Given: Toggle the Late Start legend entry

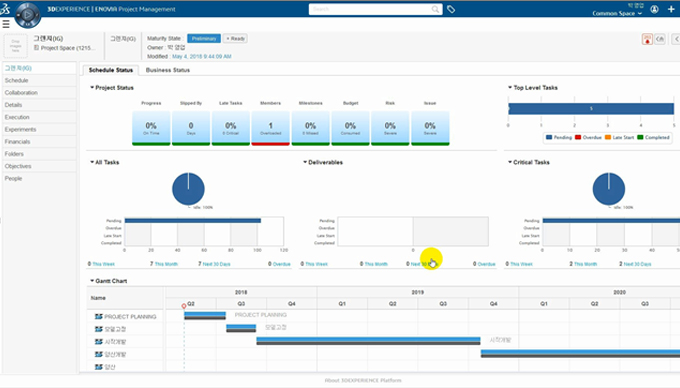Looking at the screenshot, I should pyautogui.click(x=619, y=137).
